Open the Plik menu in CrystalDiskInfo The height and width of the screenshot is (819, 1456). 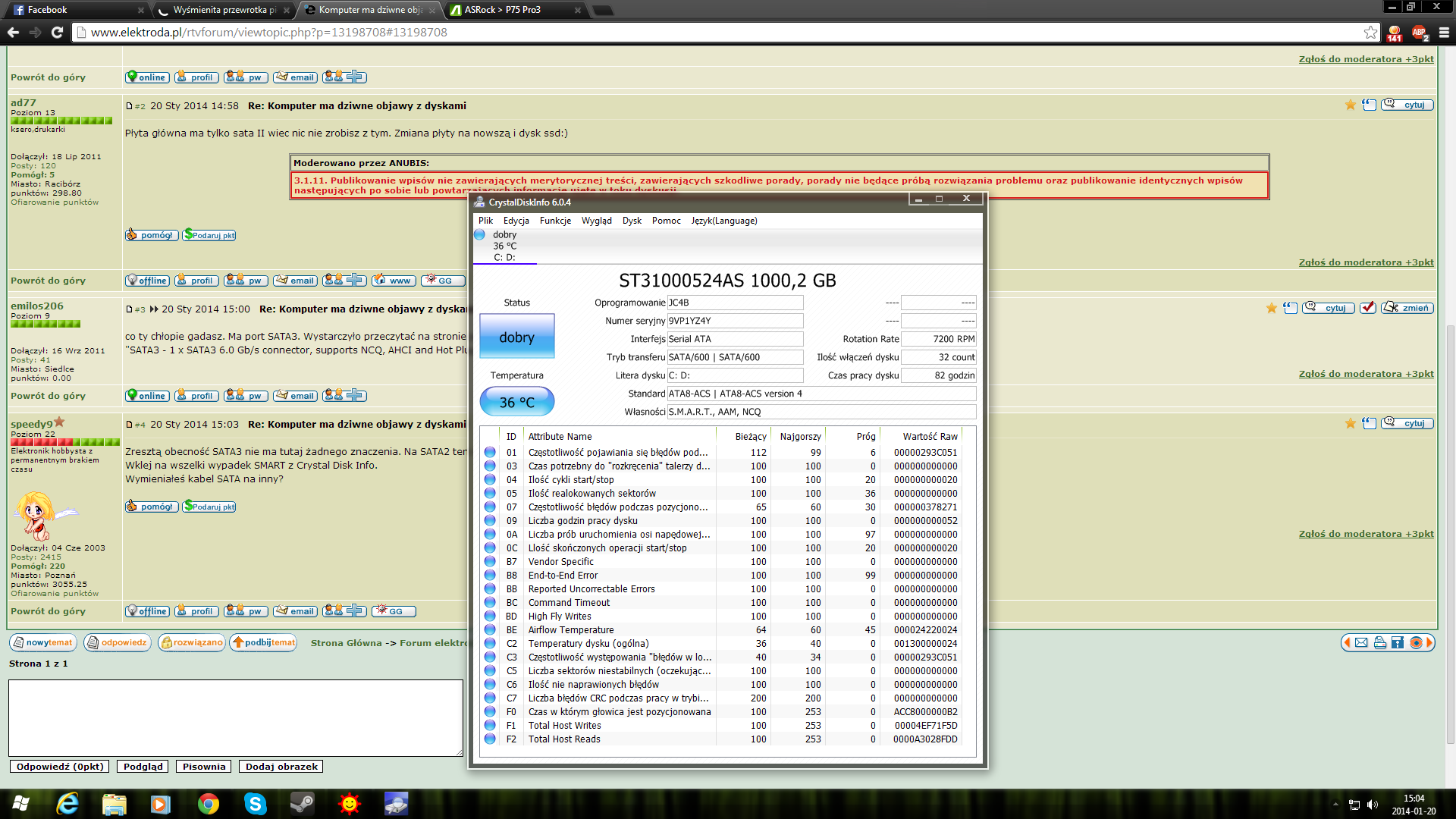point(485,221)
